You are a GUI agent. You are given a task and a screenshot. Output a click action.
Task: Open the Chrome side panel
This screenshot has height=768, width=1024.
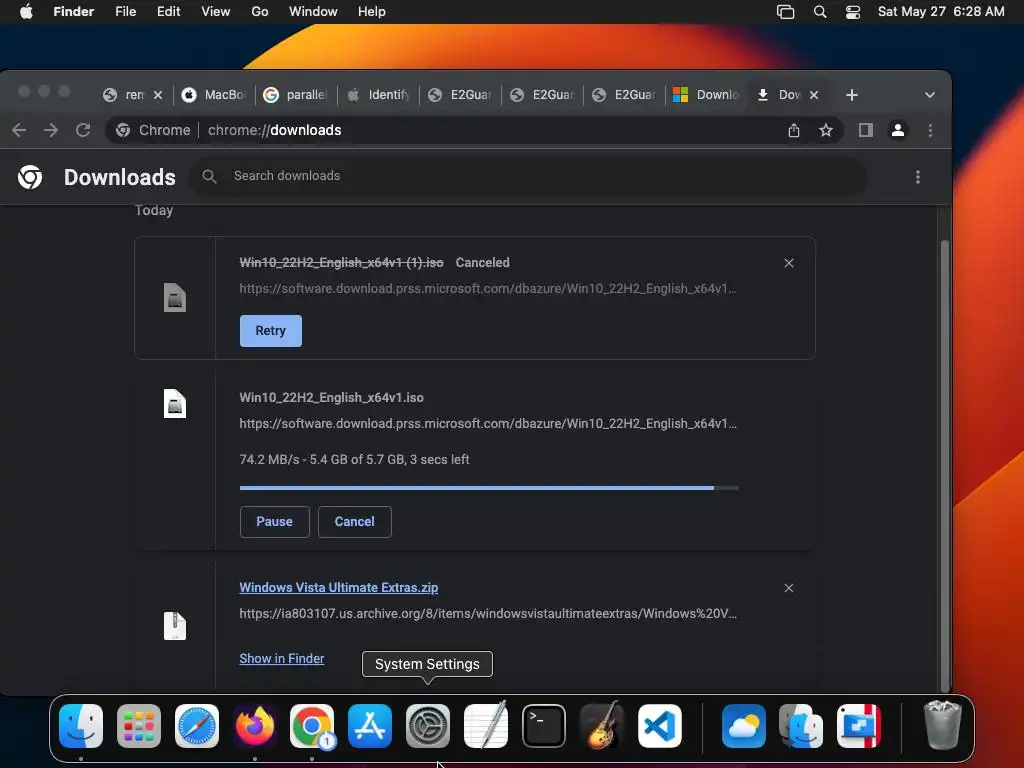(x=866, y=131)
